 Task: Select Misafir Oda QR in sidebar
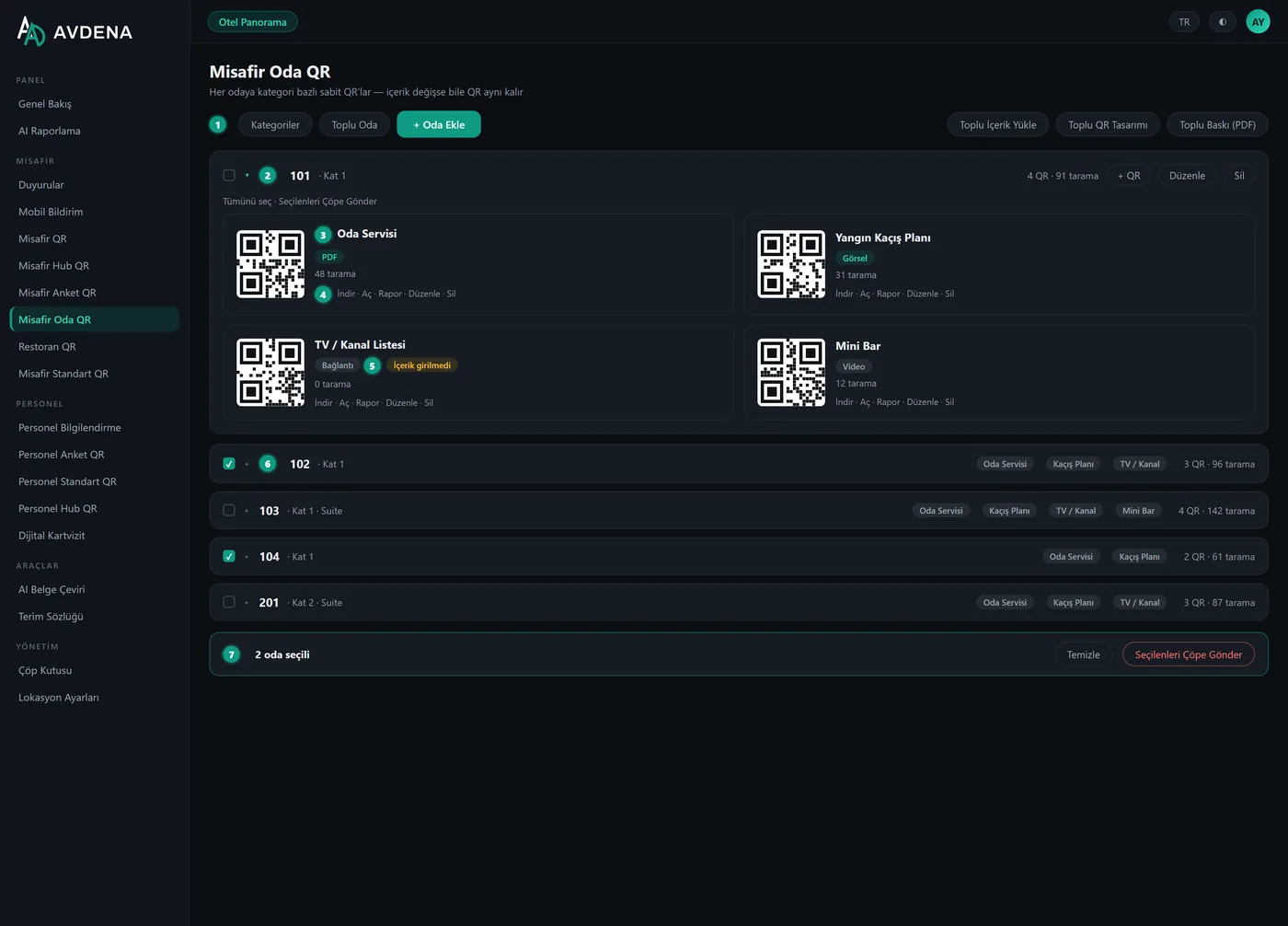click(x=94, y=319)
